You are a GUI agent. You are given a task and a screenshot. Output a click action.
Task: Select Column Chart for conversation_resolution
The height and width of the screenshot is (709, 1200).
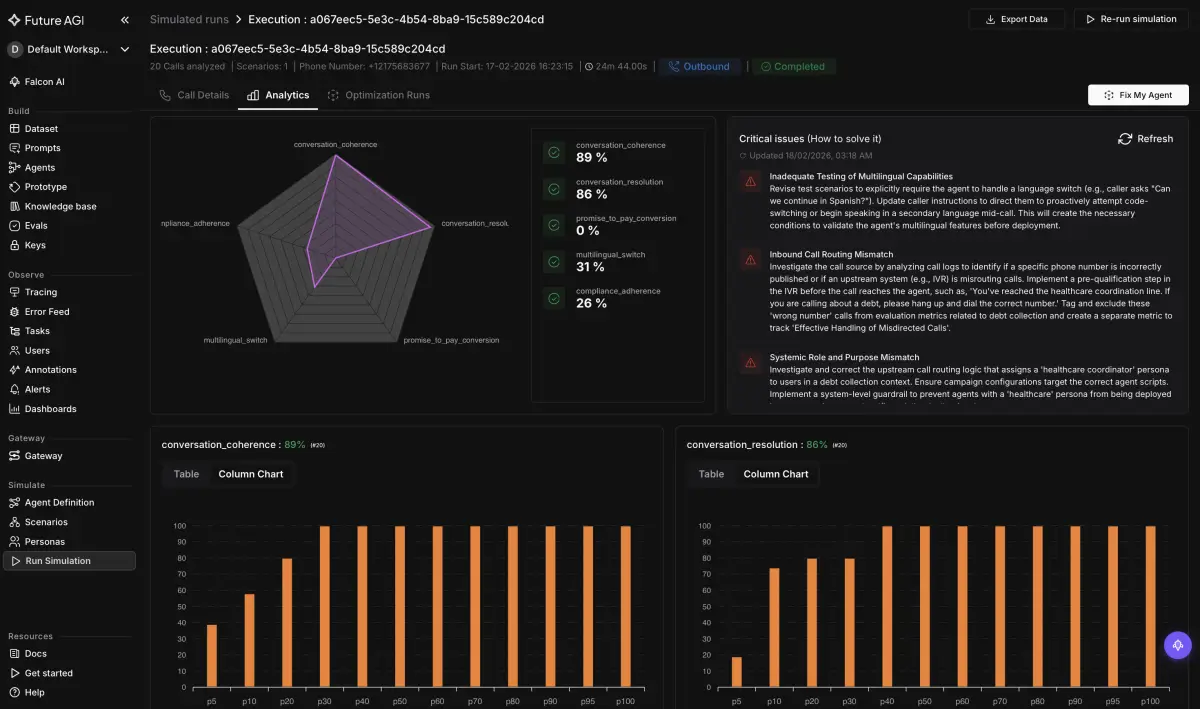(776, 474)
